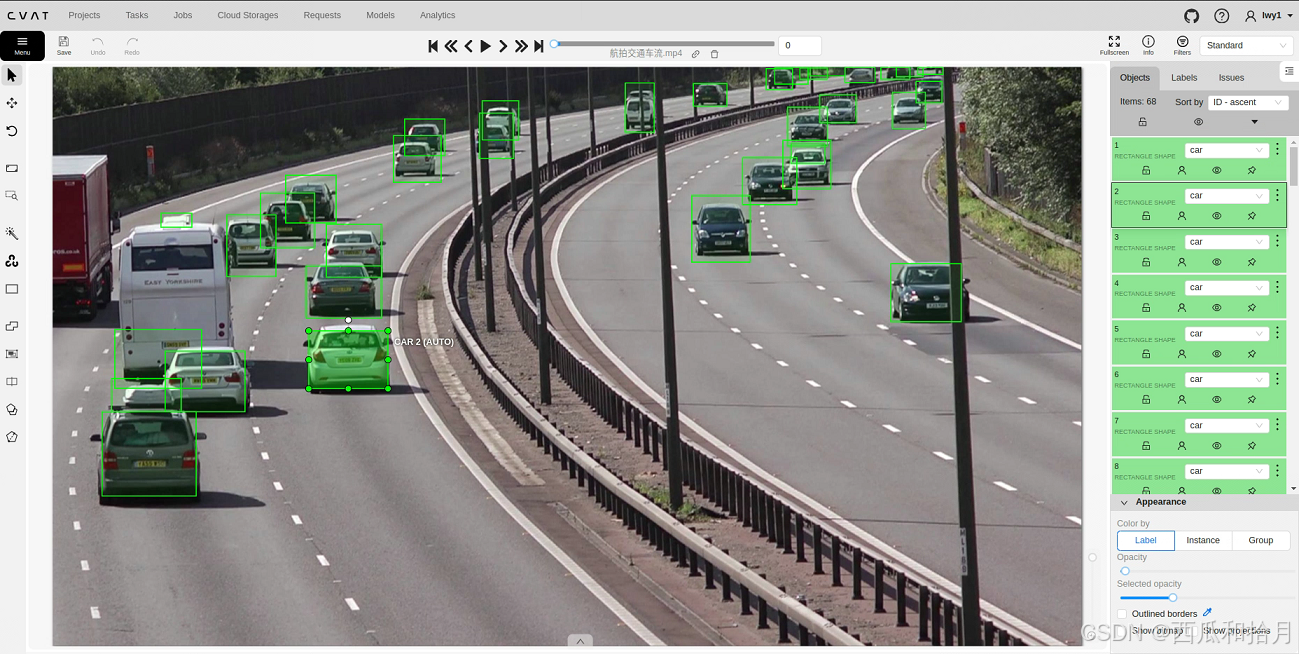
Task: Click the Save icon in toolbar
Action: tap(64, 45)
